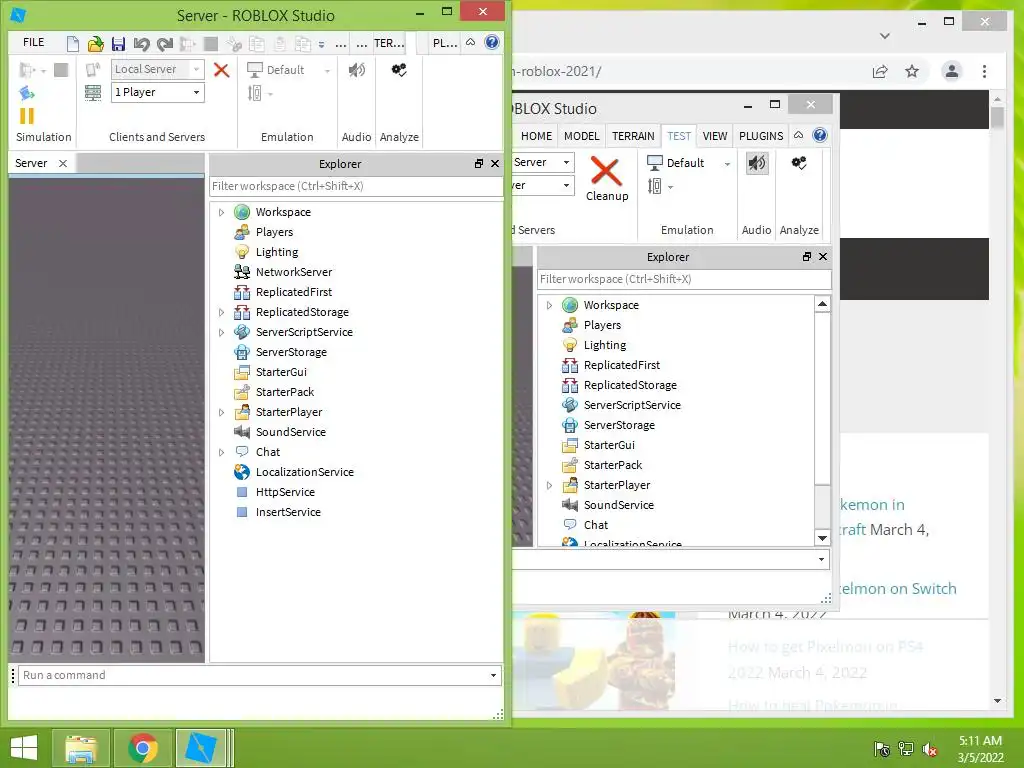
Task: Undock the Server window Explorer panel
Action: coord(479,164)
